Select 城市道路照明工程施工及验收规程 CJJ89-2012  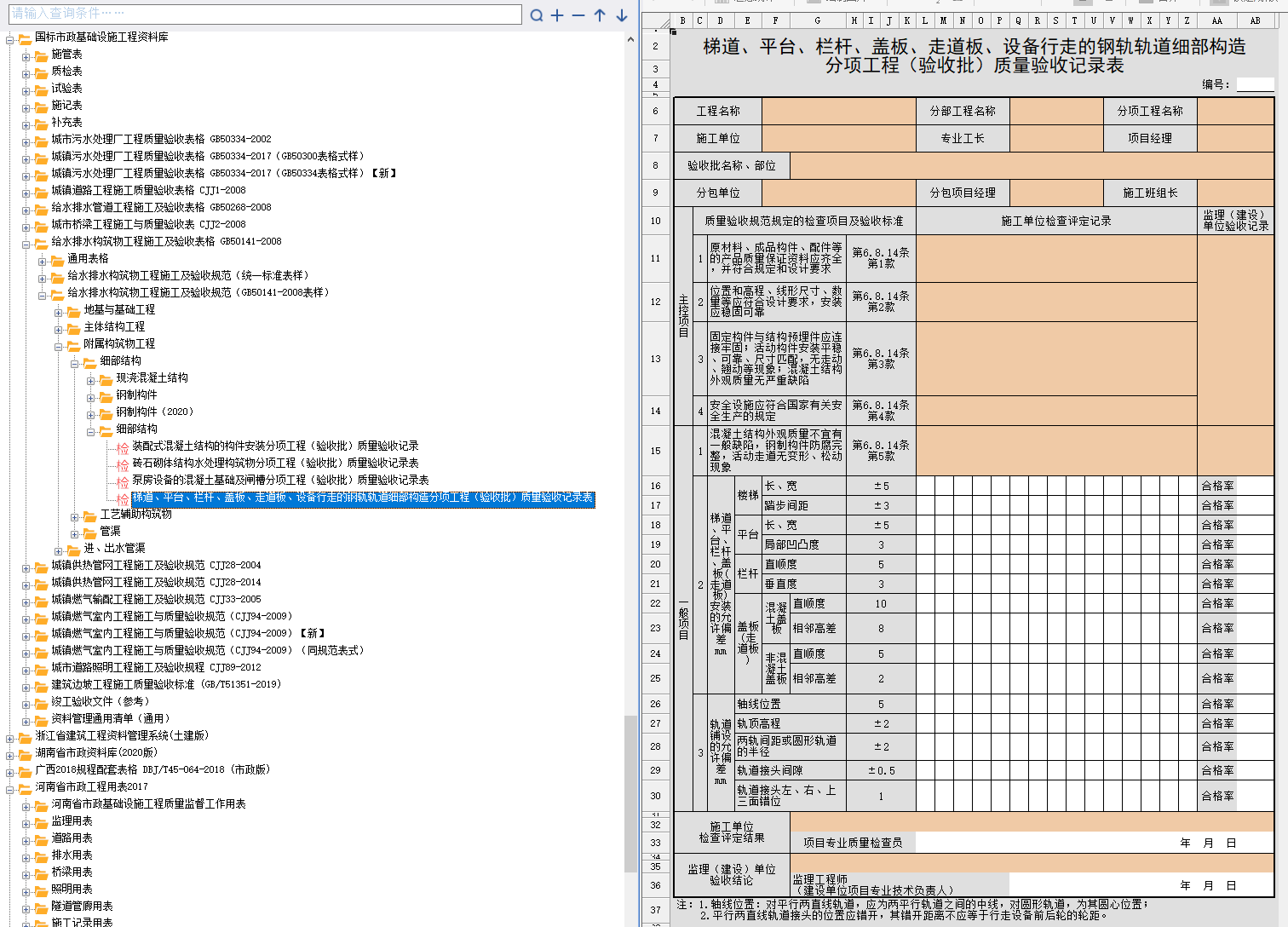156,667
